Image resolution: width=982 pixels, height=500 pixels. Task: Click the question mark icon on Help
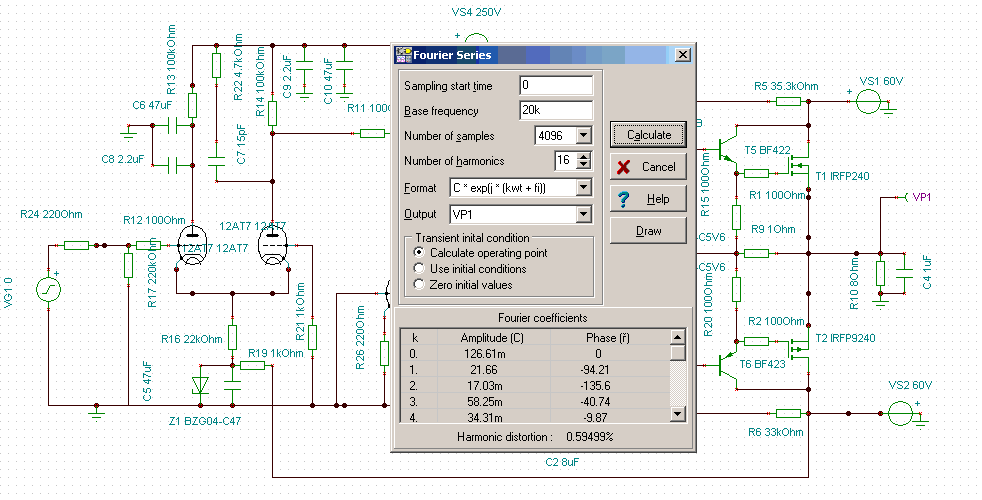tap(624, 199)
